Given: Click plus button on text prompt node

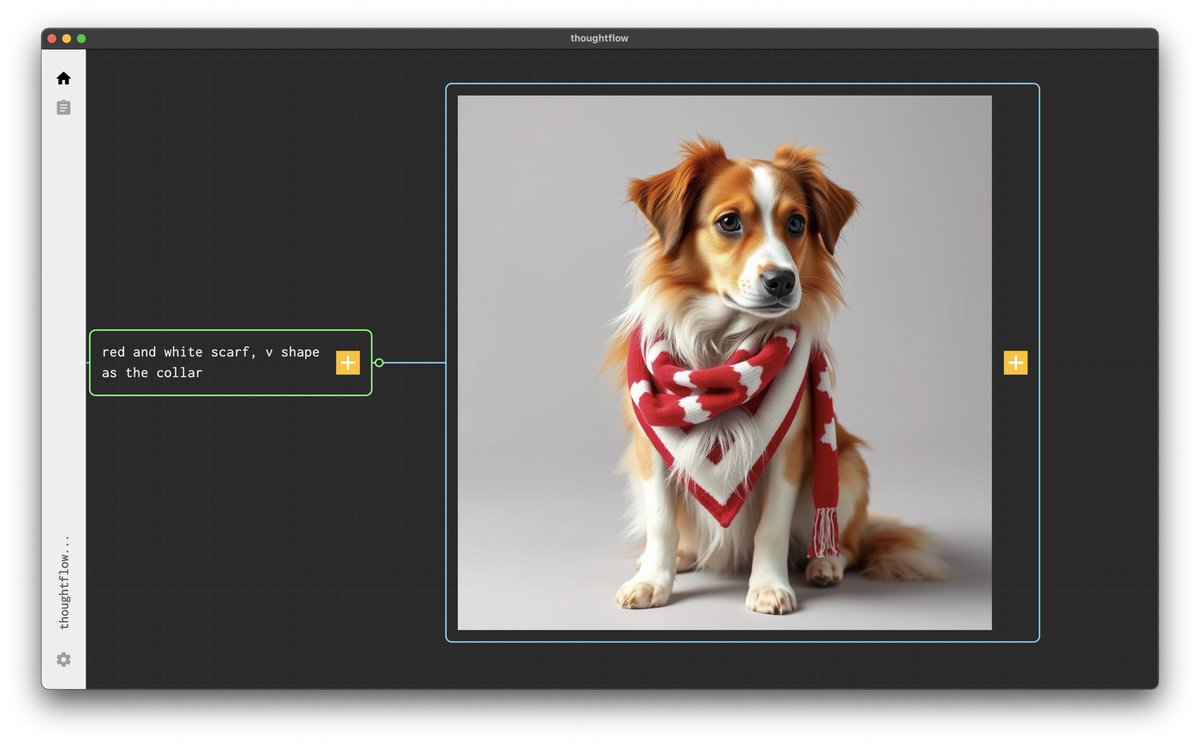Looking at the screenshot, I should tap(348, 363).
